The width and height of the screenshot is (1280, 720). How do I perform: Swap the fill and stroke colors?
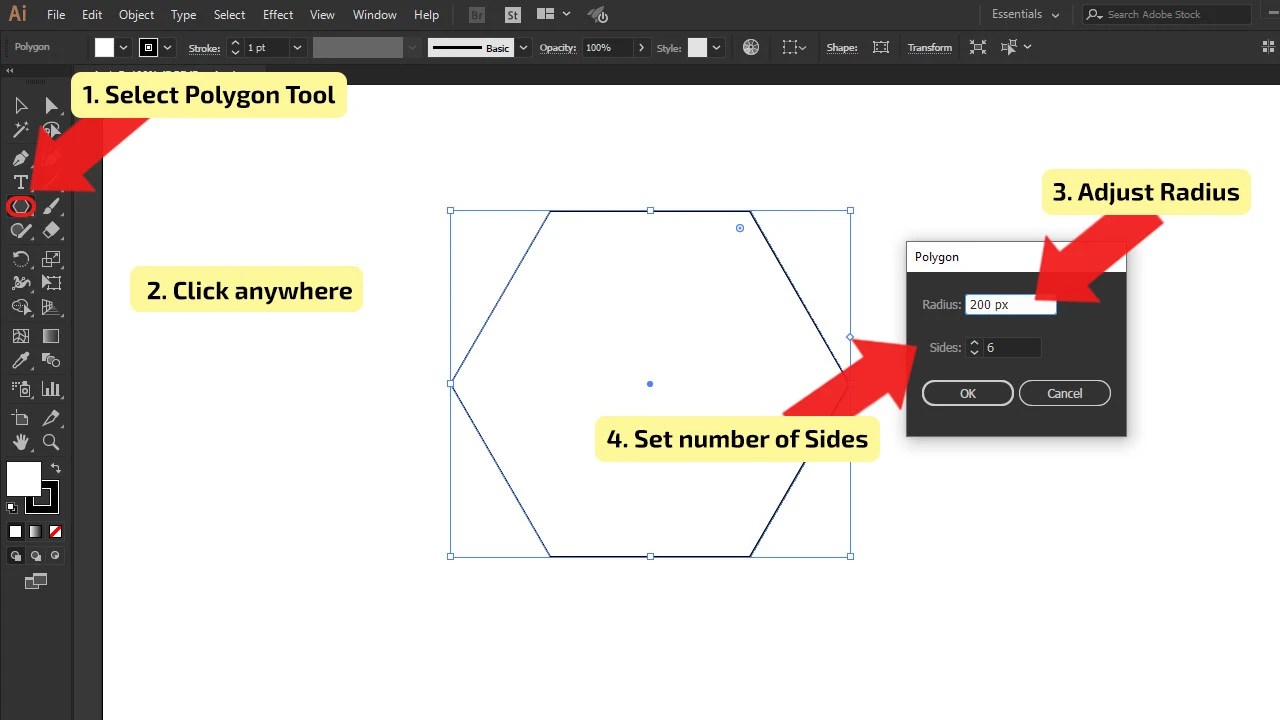point(56,468)
